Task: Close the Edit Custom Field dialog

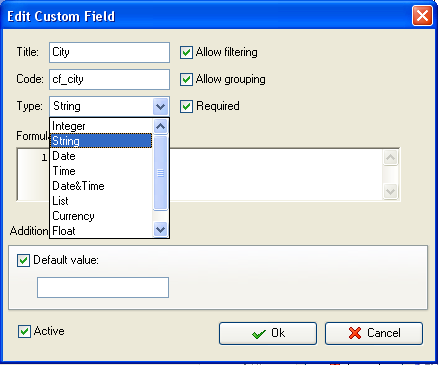Action: tap(422, 16)
